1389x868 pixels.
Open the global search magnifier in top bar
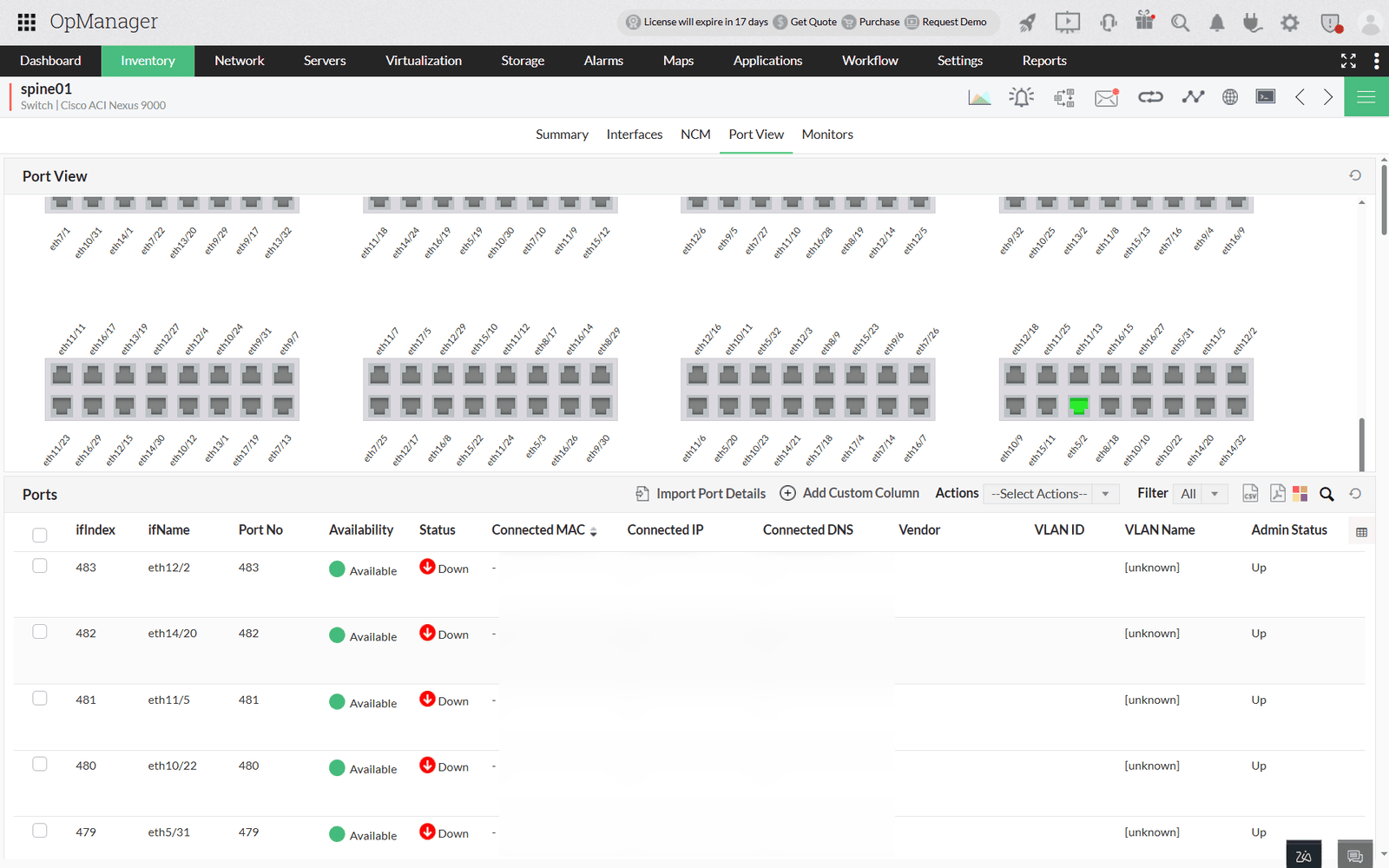point(1180,22)
